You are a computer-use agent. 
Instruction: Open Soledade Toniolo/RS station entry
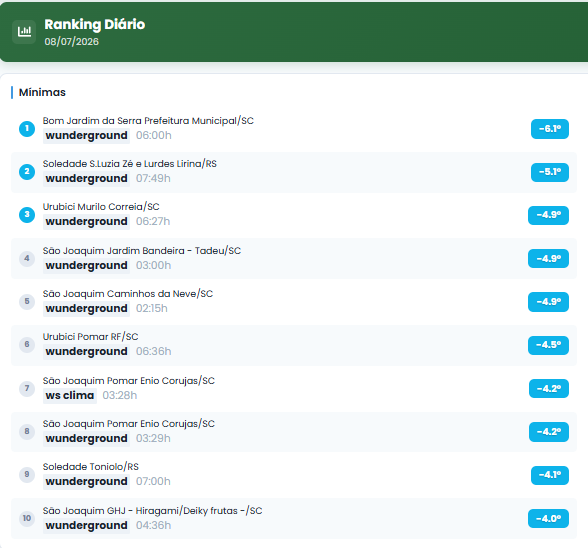tap(91, 467)
